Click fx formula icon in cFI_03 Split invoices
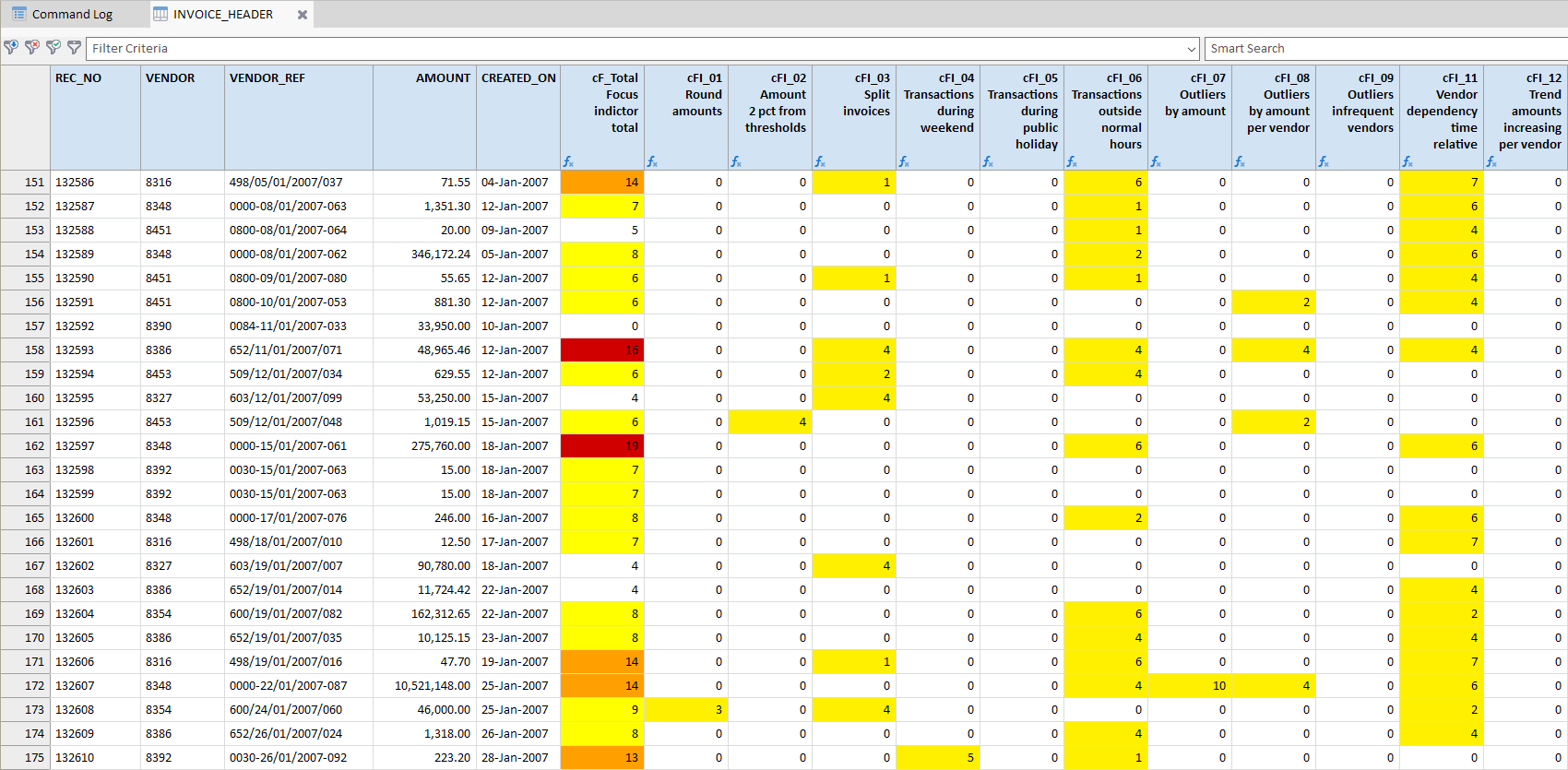The image size is (1568, 770). pos(820,161)
